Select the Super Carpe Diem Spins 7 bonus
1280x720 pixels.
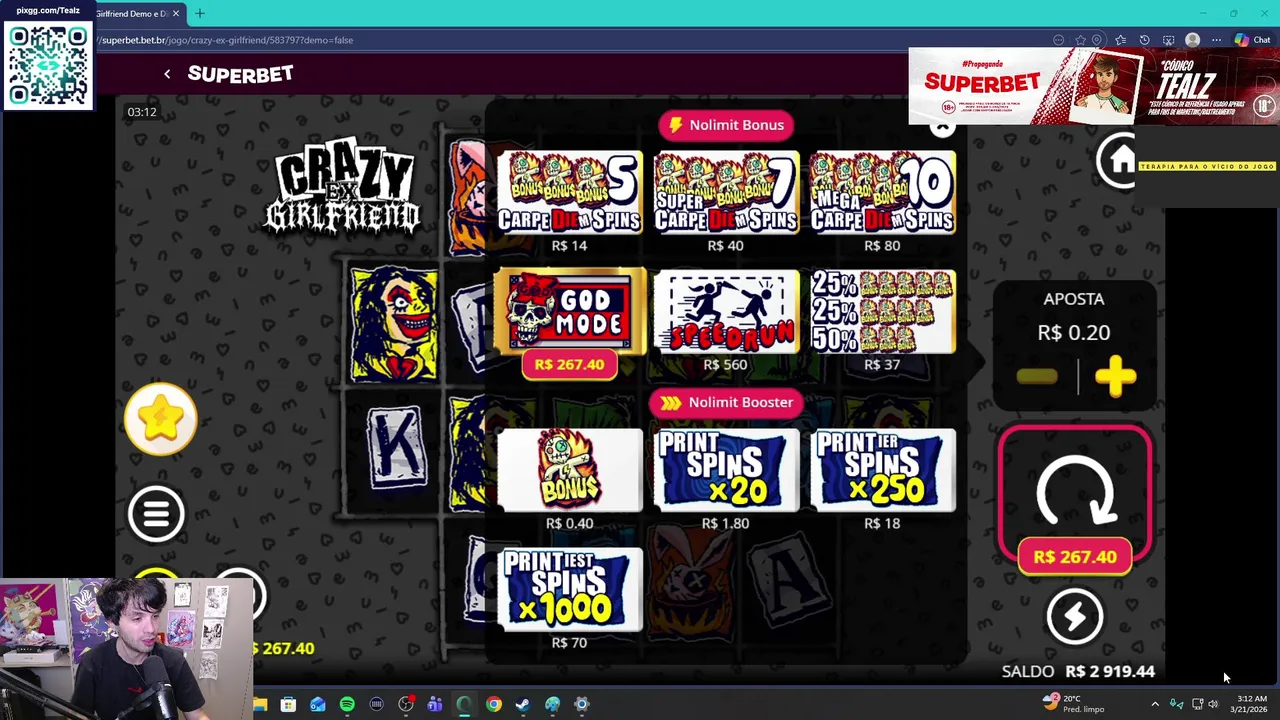tap(726, 194)
